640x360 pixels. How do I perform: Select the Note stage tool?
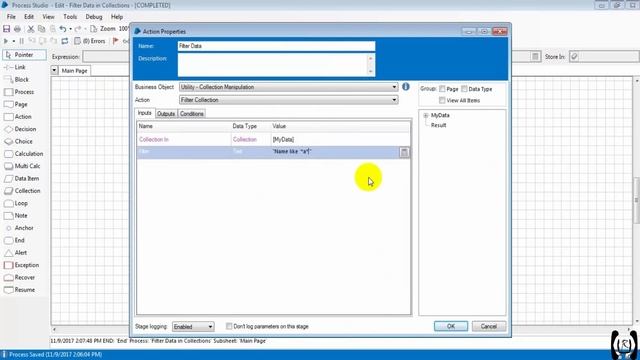pyautogui.click(x=16, y=216)
